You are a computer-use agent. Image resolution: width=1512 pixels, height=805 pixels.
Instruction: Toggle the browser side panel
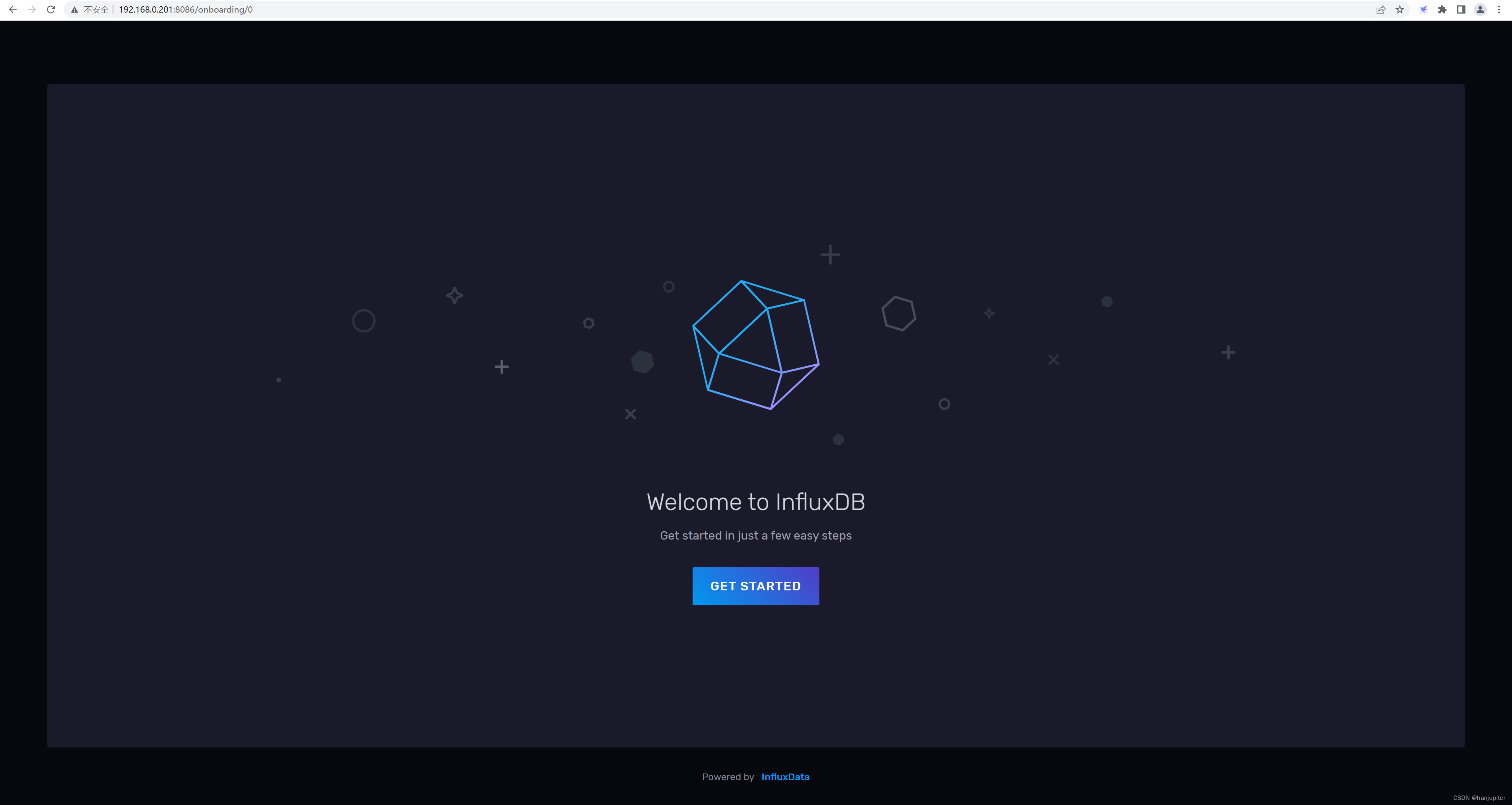click(1461, 9)
